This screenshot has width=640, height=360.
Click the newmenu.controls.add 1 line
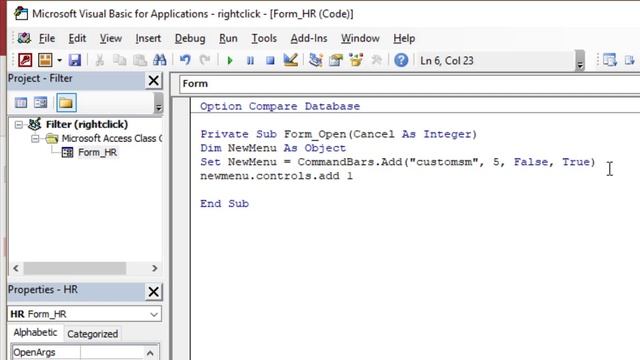pyautogui.click(x=276, y=176)
